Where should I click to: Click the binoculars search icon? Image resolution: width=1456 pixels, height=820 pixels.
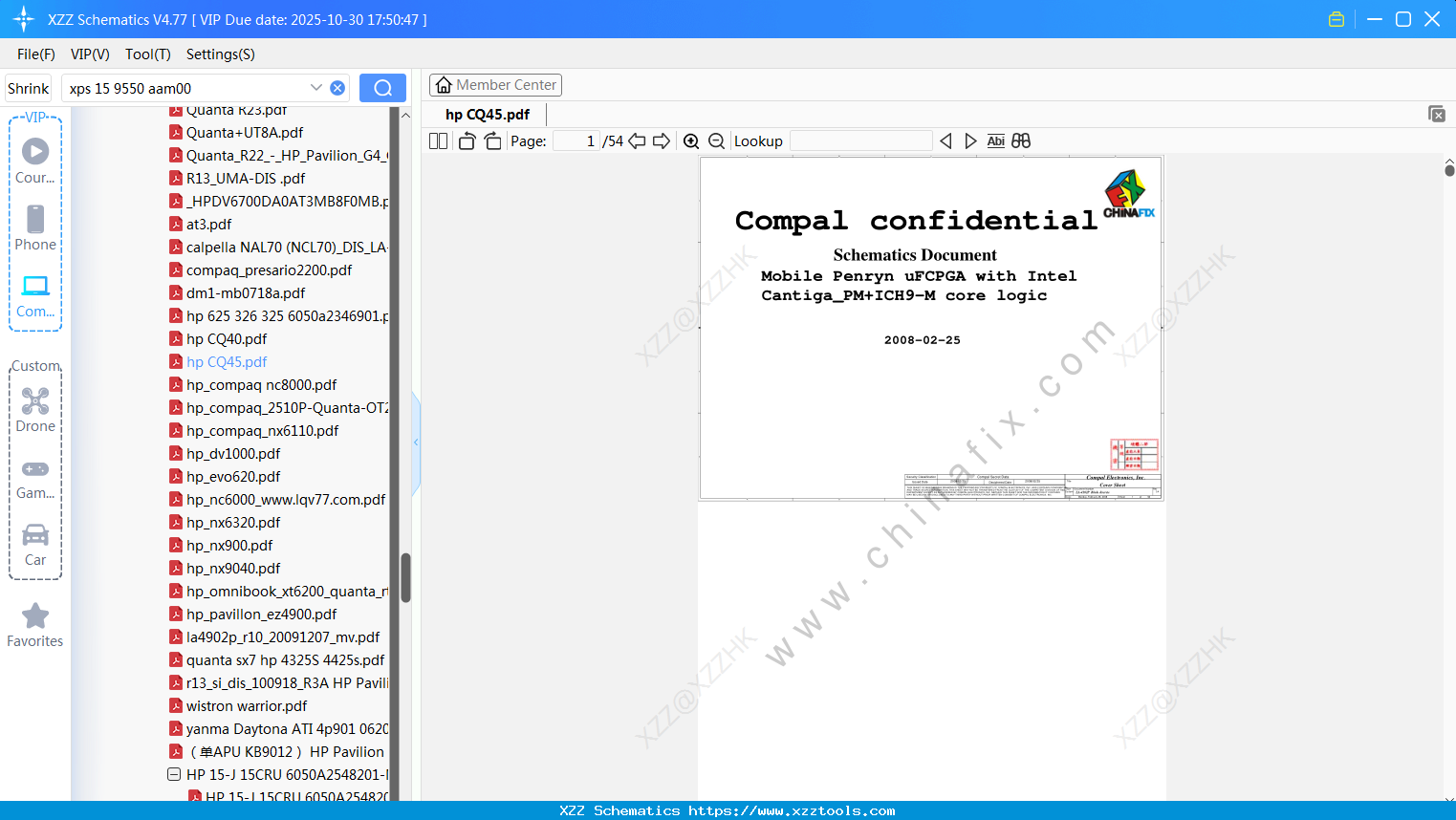pyautogui.click(x=1021, y=140)
